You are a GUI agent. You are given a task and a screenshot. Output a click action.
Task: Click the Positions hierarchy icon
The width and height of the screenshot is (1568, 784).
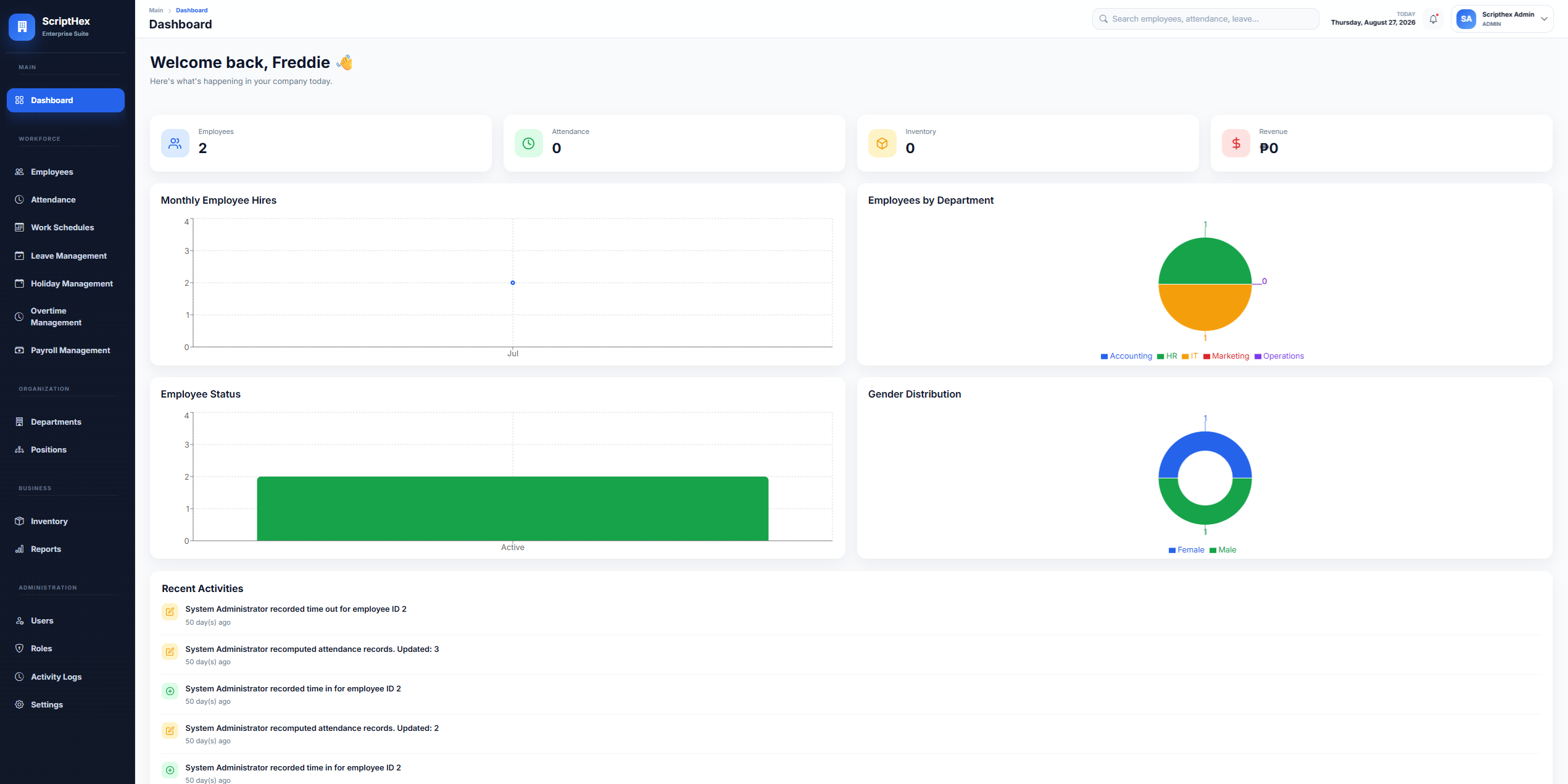[x=20, y=449]
